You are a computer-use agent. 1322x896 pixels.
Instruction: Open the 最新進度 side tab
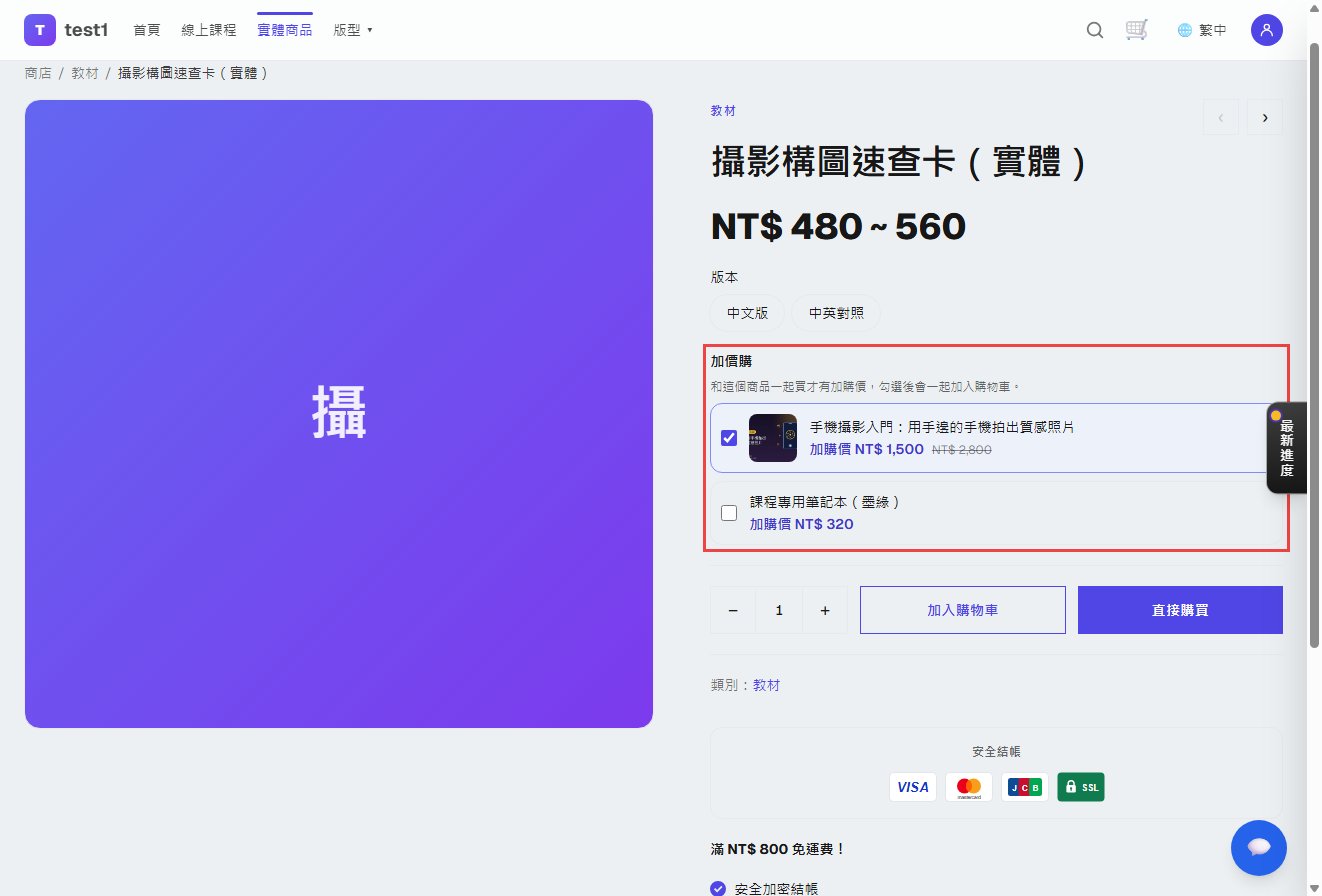tap(1286, 448)
